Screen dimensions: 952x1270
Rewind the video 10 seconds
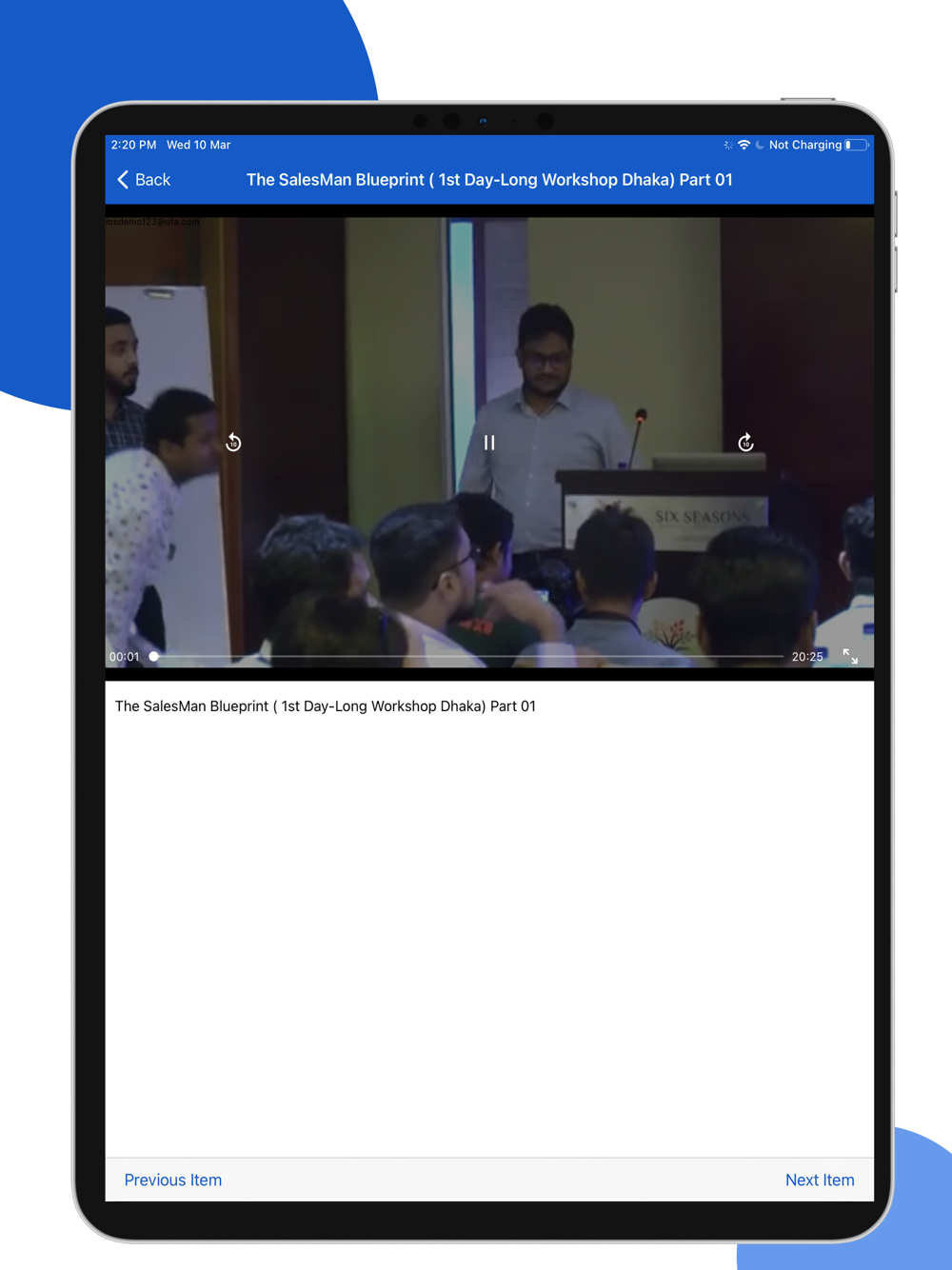233,443
